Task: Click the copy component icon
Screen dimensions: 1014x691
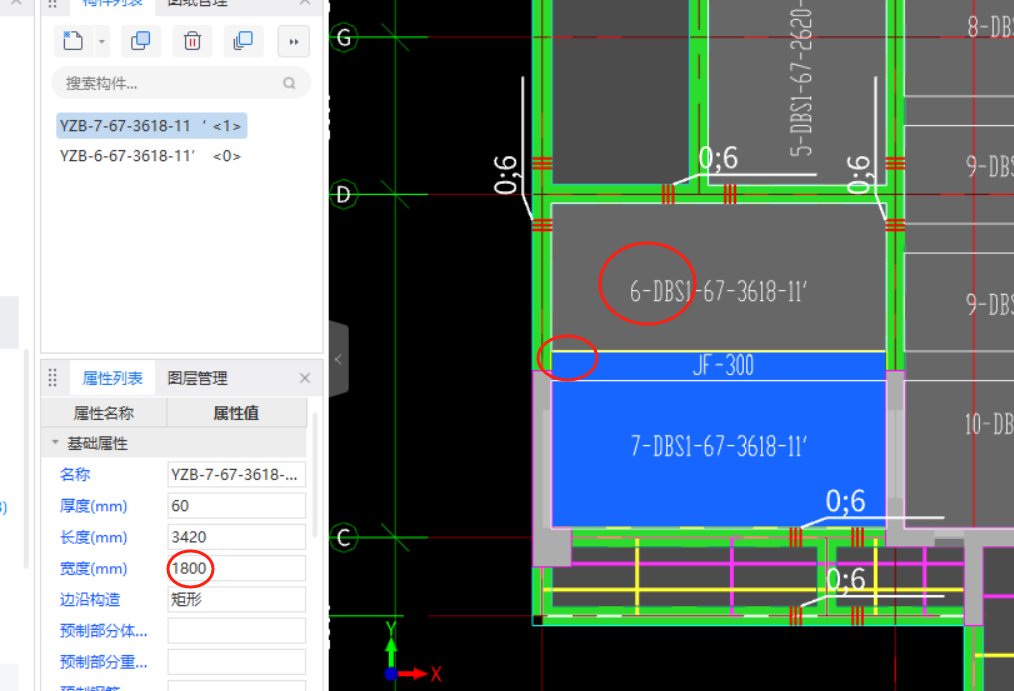Action: (x=140, y=41)
